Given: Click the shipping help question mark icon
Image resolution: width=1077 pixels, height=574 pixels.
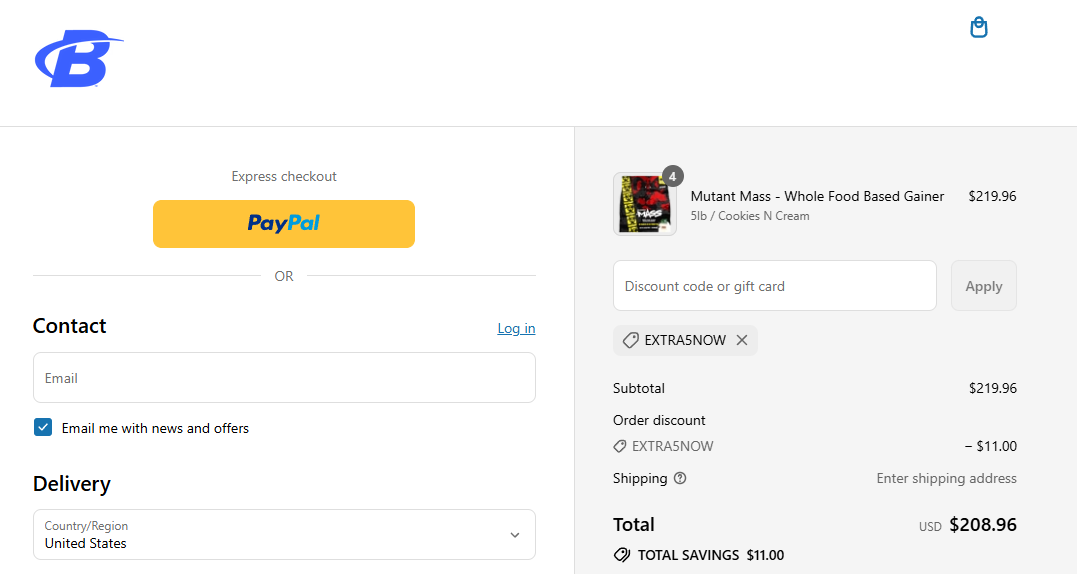Looking at the screenshot, I should (x=680, y=479).
